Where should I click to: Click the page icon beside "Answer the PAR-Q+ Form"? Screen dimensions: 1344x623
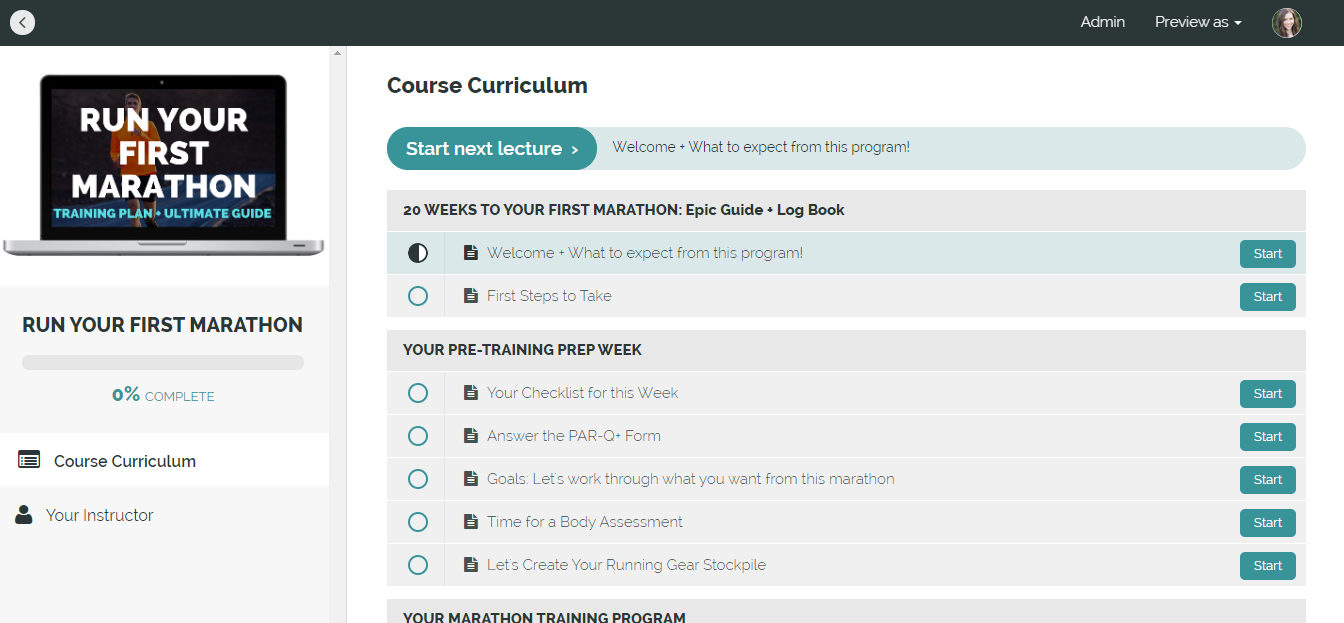pyautogui.click(x=471, y=435)
